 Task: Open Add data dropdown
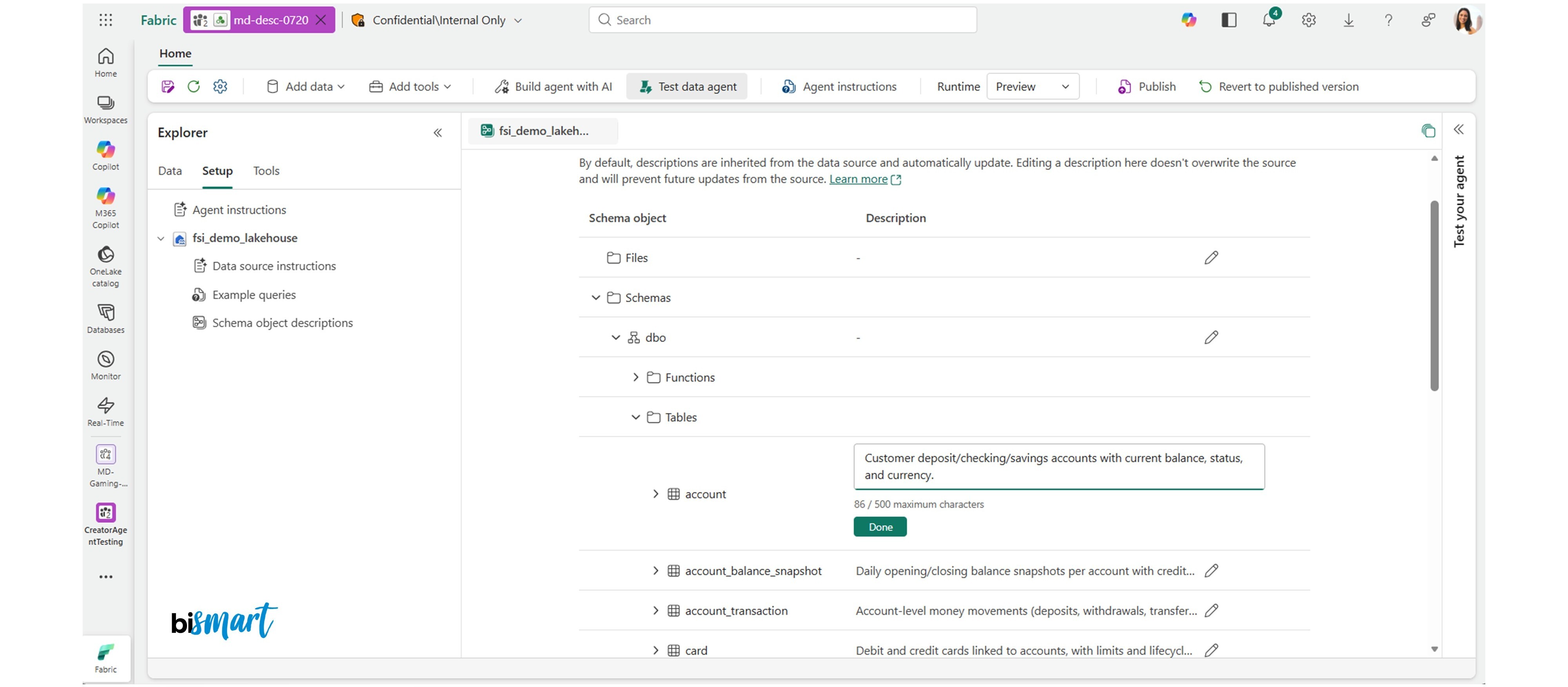pyautogui.click(x=306, y=87)
